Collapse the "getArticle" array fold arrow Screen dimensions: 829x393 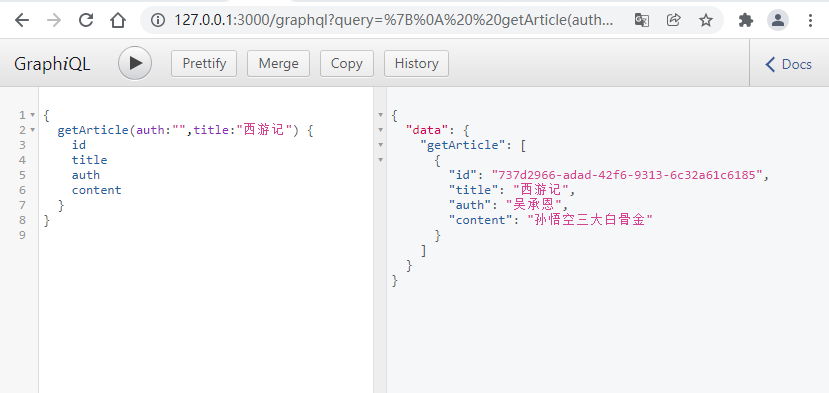(x=381, y=145)
